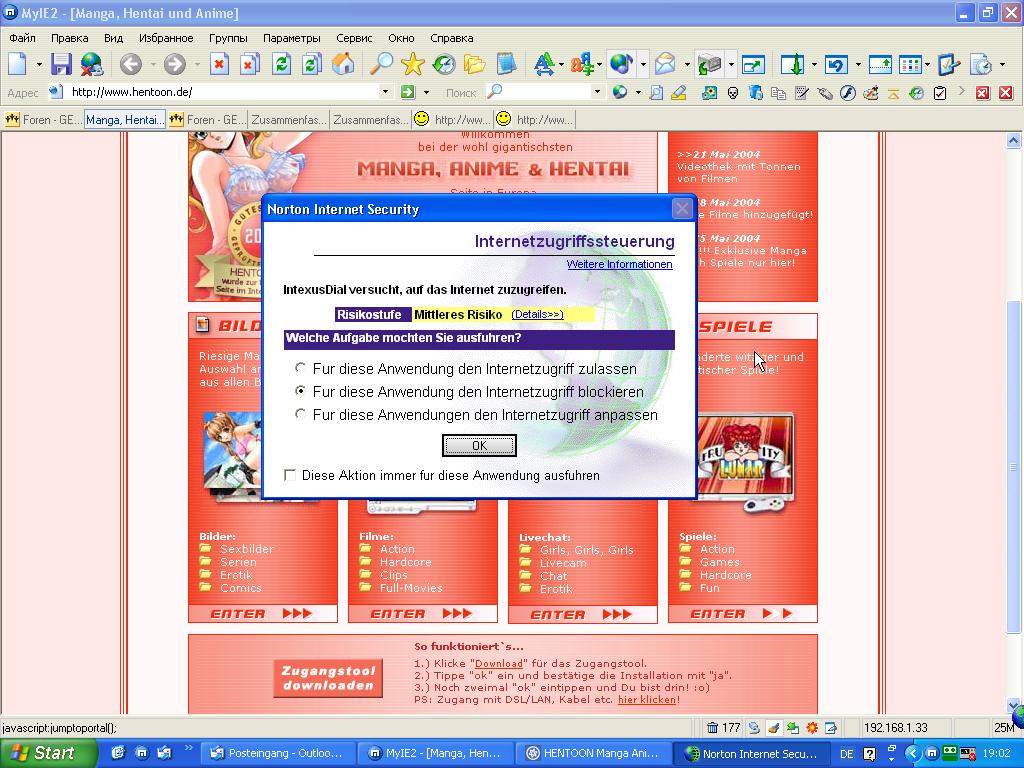Open Favorites star icon
Screen dimensions: 1024x768
[x=413, y=64]
